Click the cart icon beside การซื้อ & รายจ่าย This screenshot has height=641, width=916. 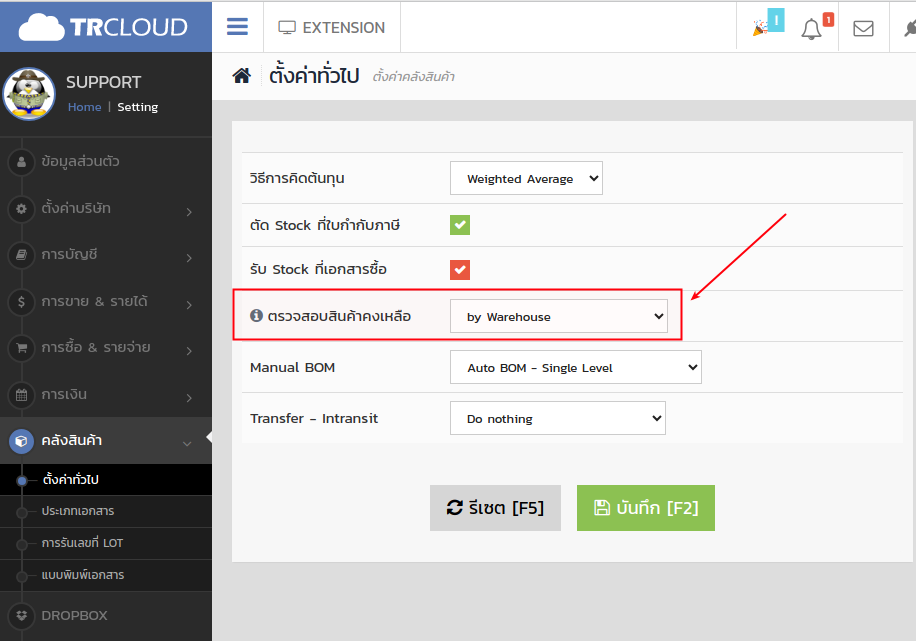coord(22,348)
